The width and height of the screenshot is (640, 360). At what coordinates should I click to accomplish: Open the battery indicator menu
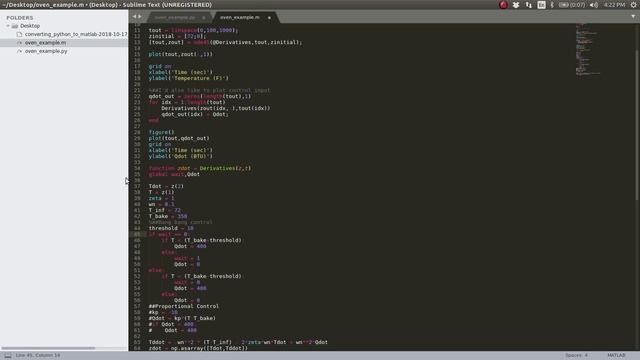point(572,5)
